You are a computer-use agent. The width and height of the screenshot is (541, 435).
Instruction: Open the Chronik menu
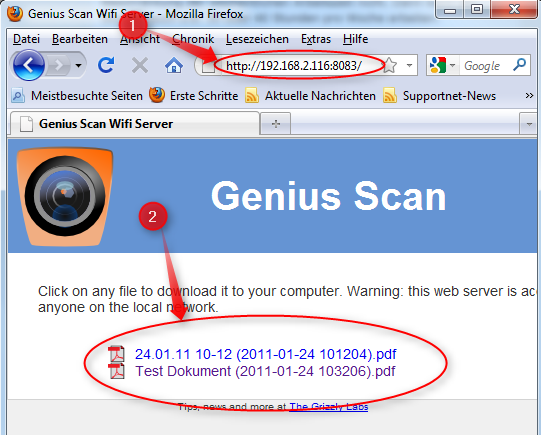click(193, 39)
